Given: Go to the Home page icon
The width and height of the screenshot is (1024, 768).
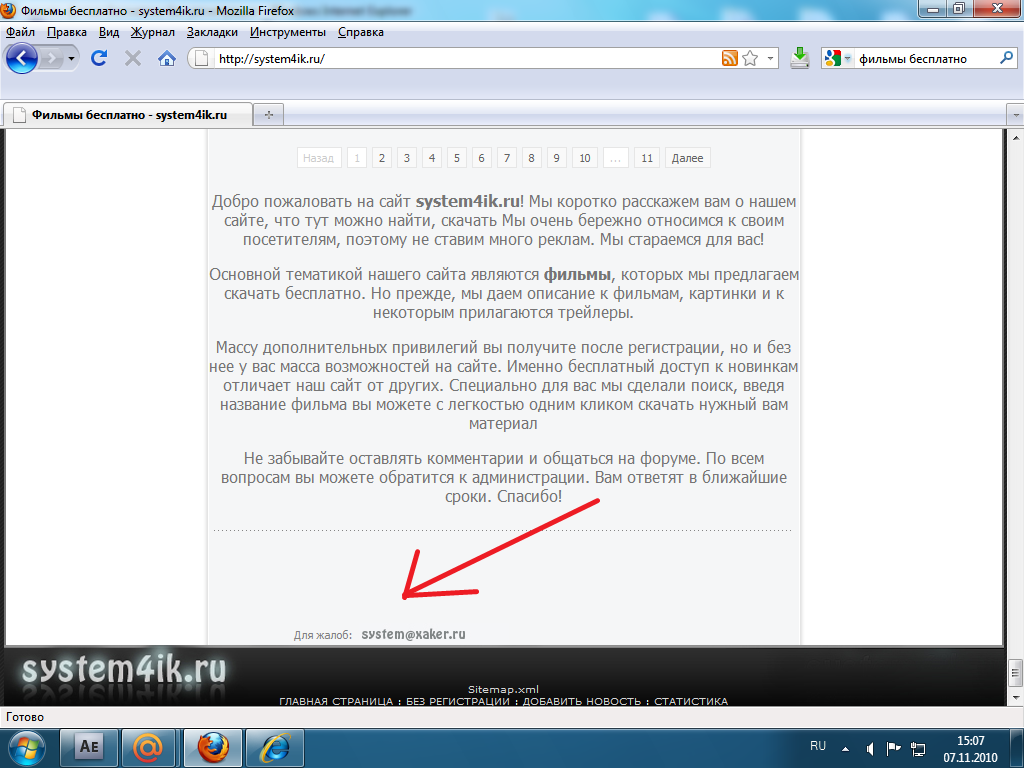Looking at the screenshot, I should (167, 59).
